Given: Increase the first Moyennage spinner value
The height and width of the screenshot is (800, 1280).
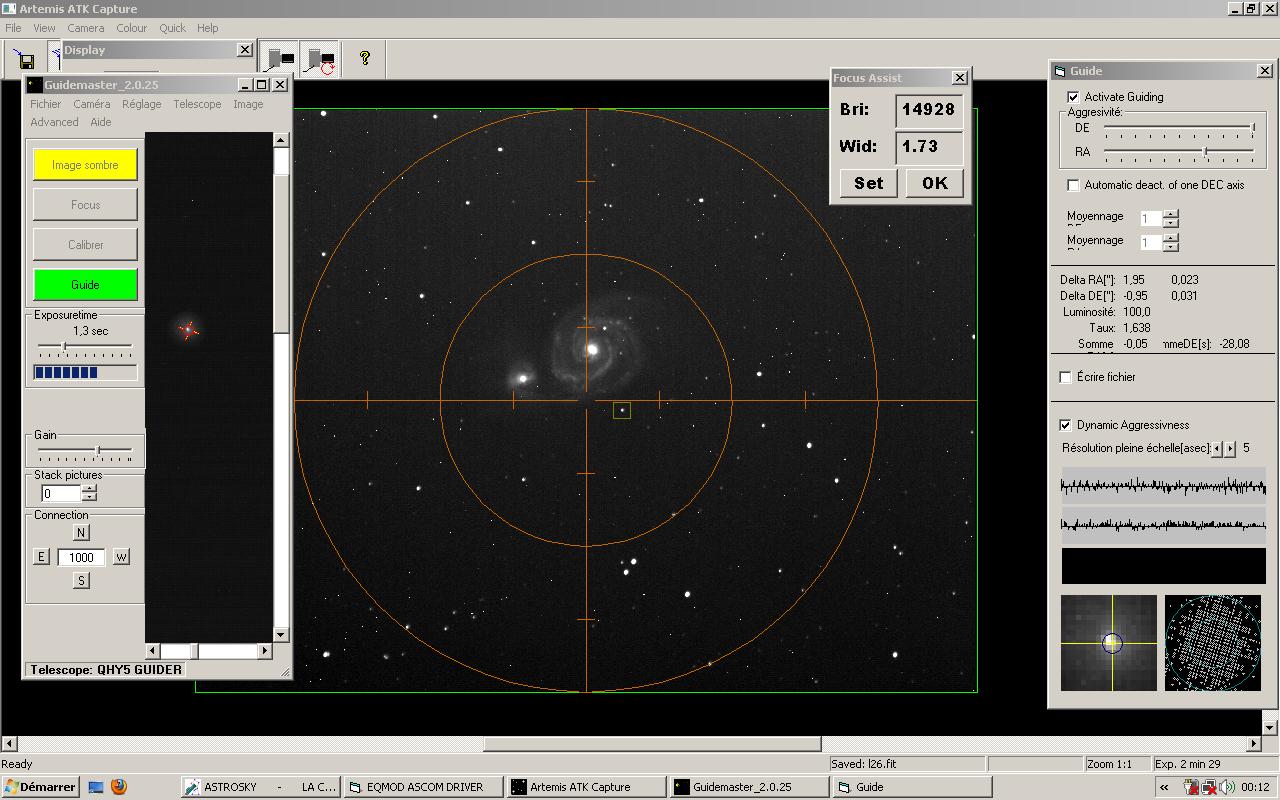Looking at the screenshot, I should (1171, 214).
